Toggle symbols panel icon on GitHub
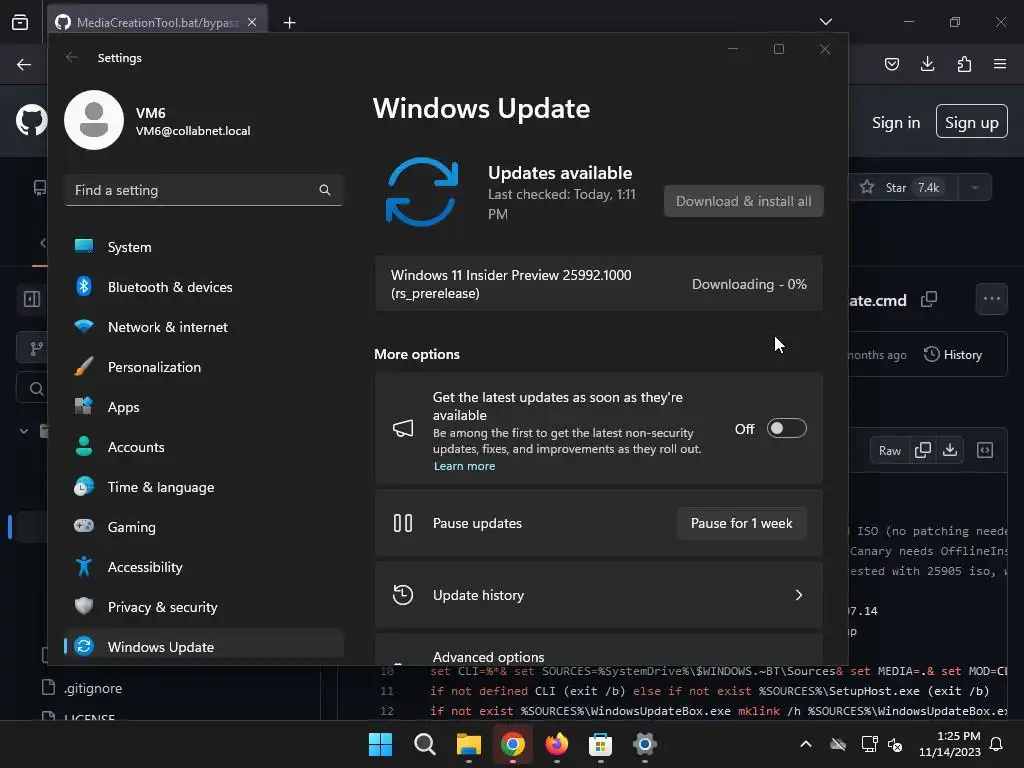The width and height of the screenshot is (1024, 768). (985, 451)
